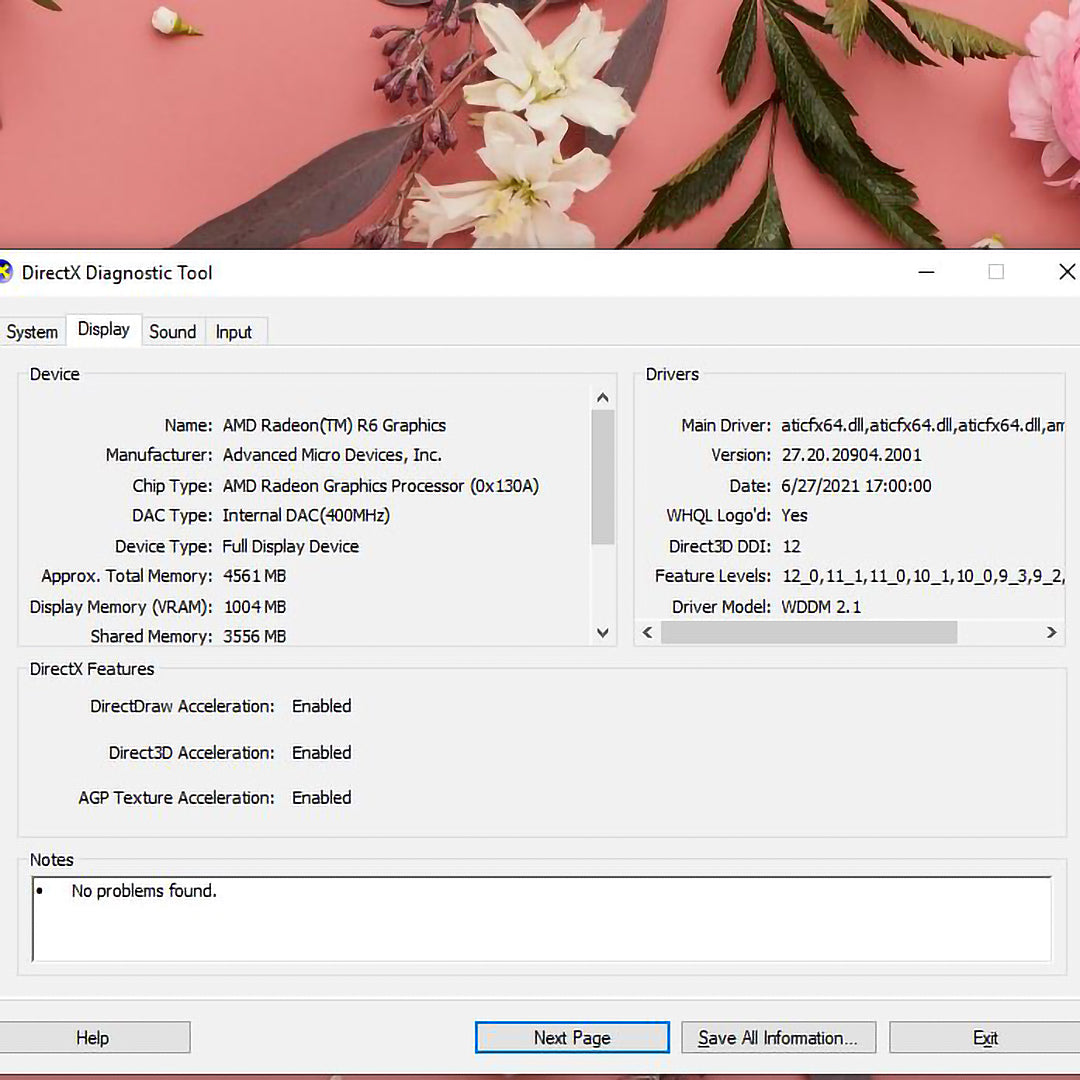Screen dimensions: 1080x1080
Task: Go to the Input tab
Action: tap(234, 332)
